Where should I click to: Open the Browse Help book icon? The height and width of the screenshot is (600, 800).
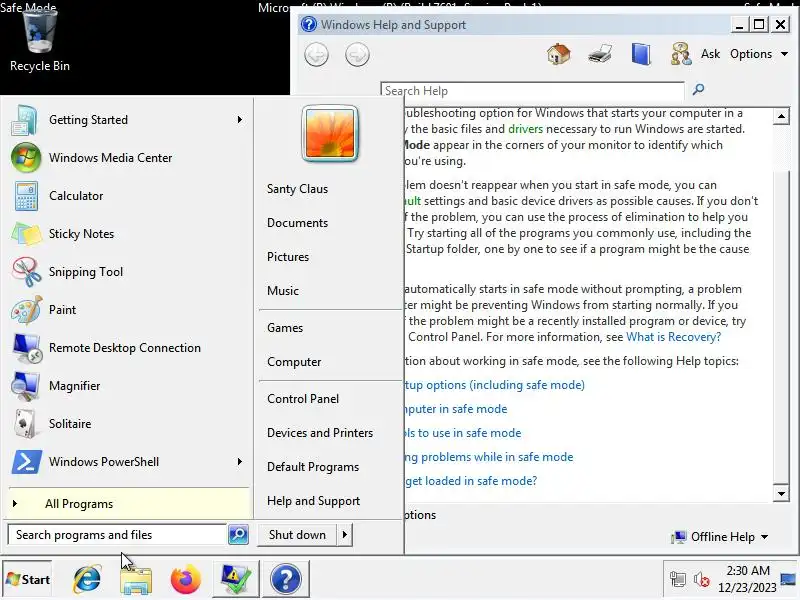pos(641,54)
